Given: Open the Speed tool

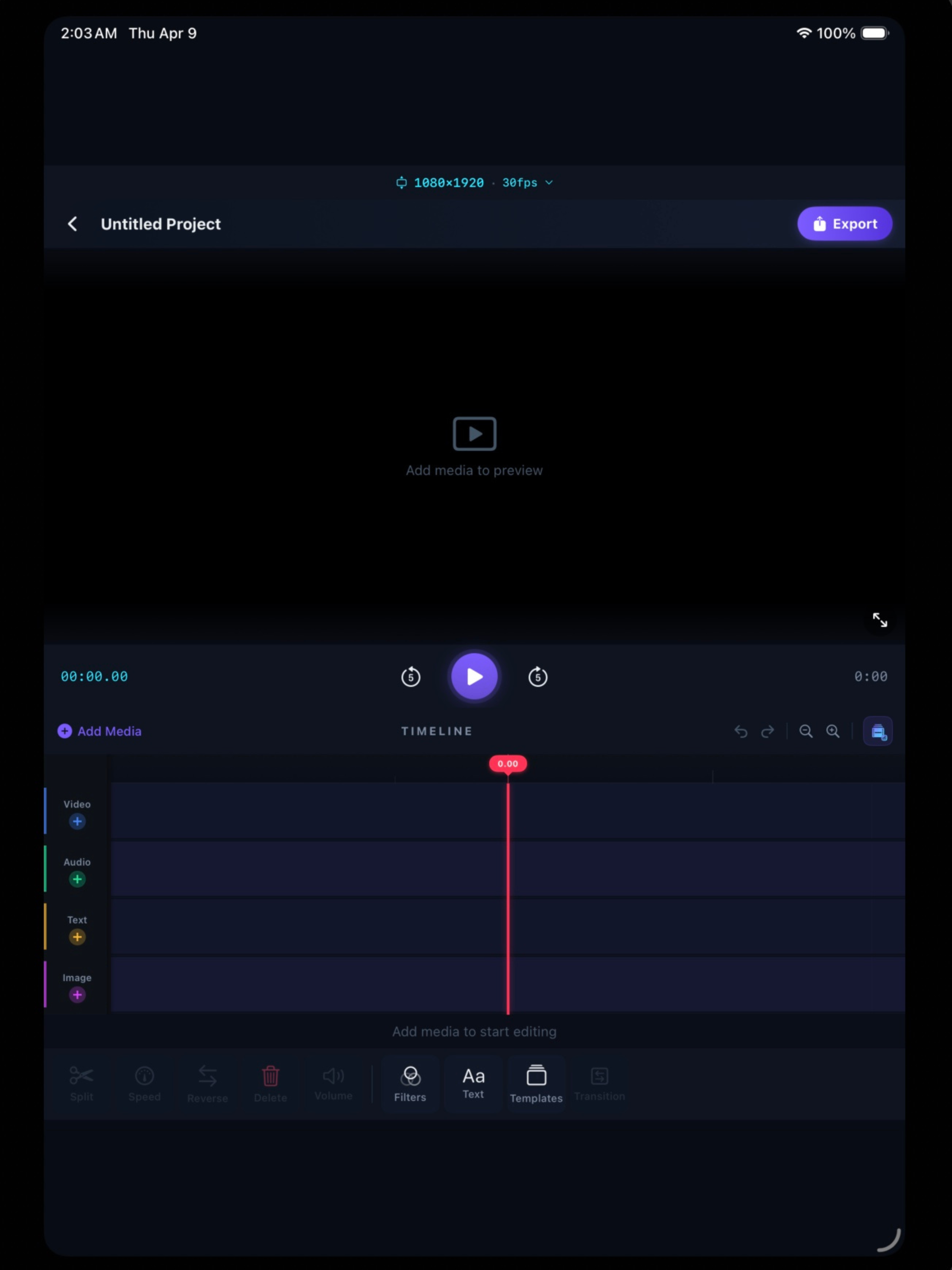Looking at the screenshot, I should point(144,1084).
